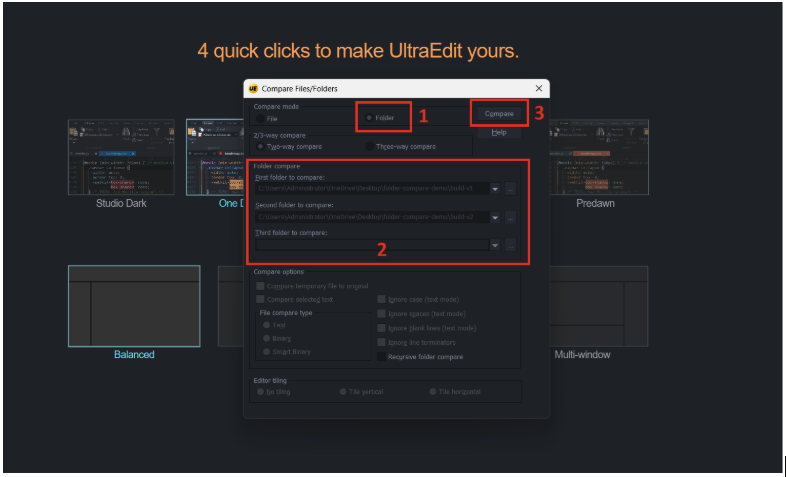Viewport: 786px width, 477px height.
Task: Enable Ignore case (text mode)
Action: 381,299
